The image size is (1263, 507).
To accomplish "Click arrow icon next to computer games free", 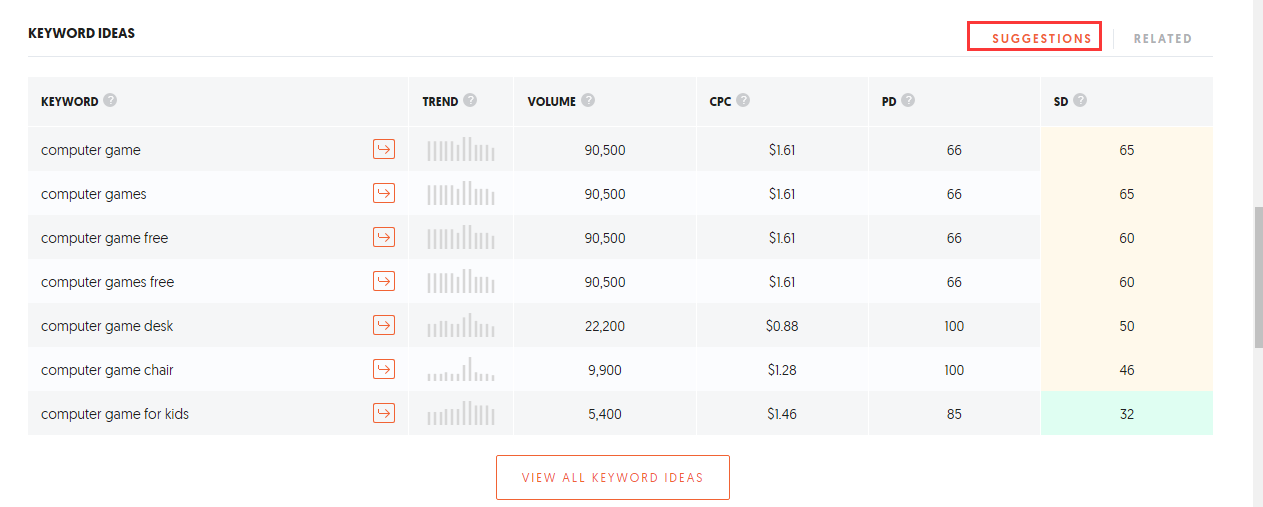I will pyautogui.click(x=384, y=281).
